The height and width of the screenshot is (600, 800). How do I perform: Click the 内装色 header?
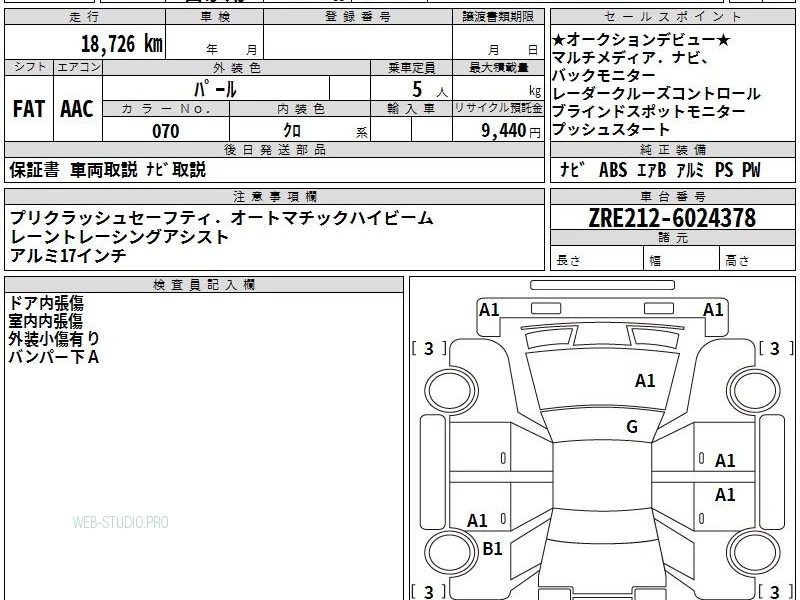tap(300, 109)
